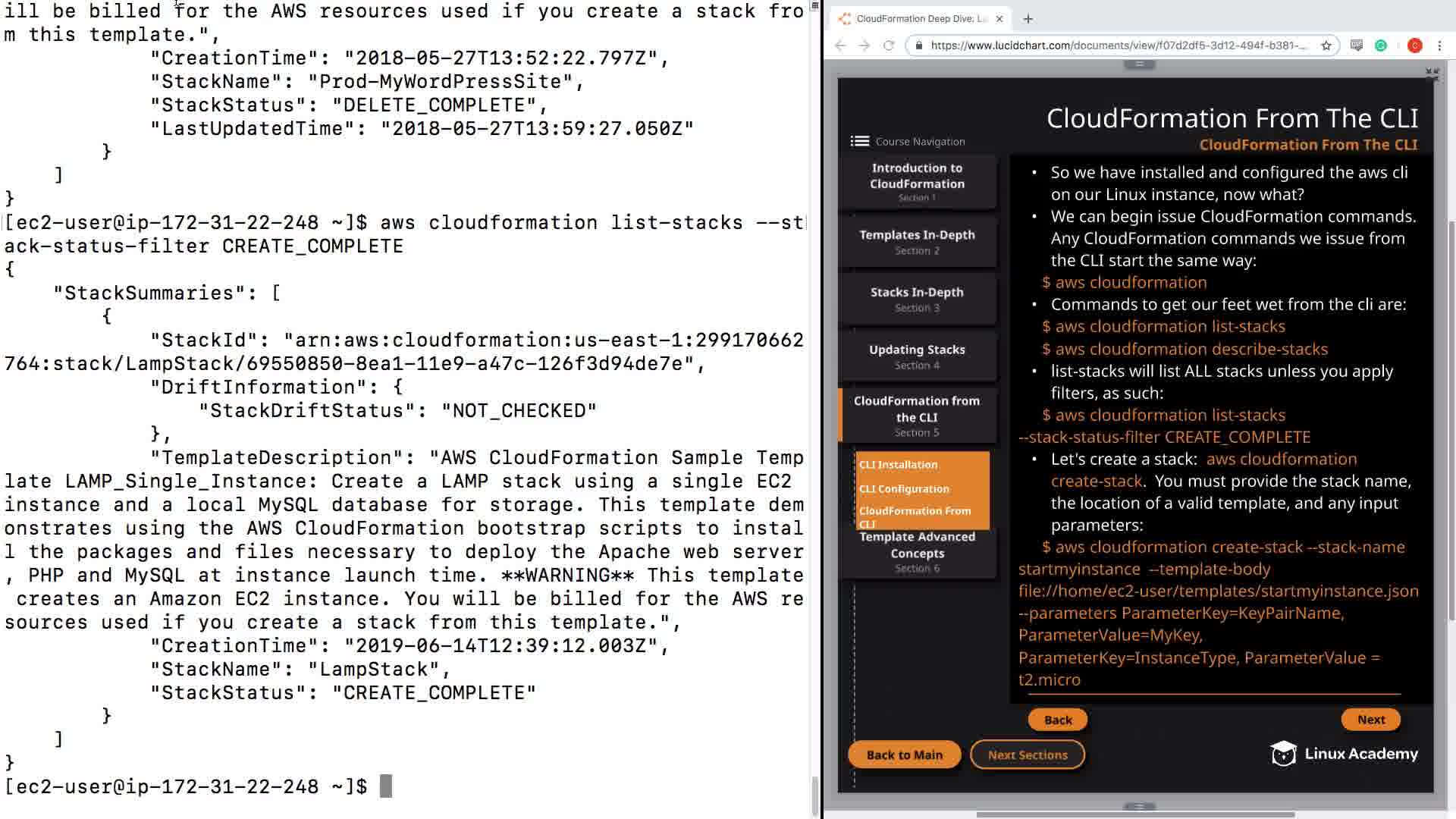This screenshot has width=1456, height=819.
Task: Open Course Navigation hamburger menu
Action: click(x=859, y=141)
